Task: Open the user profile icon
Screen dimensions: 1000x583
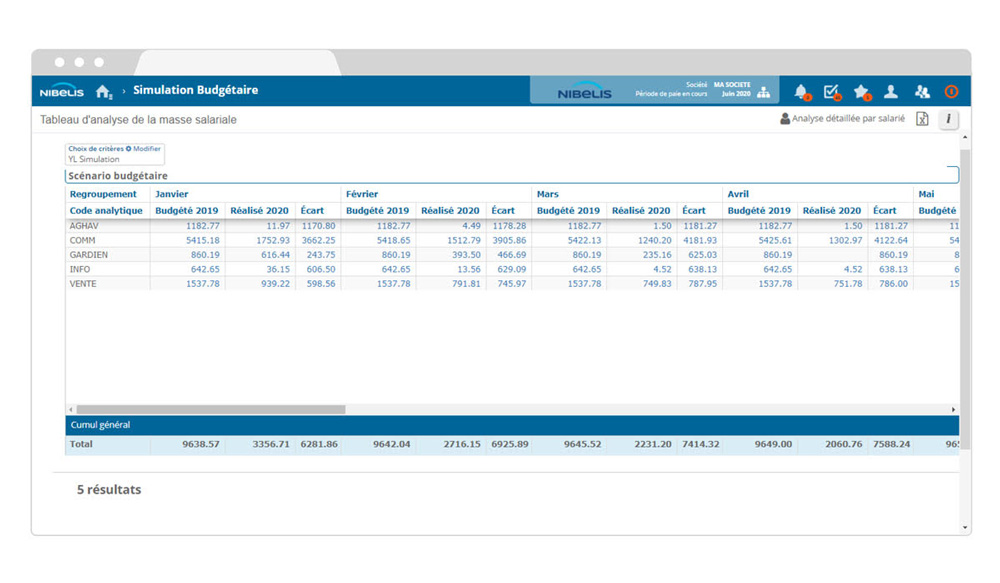Action: (891, 92)
